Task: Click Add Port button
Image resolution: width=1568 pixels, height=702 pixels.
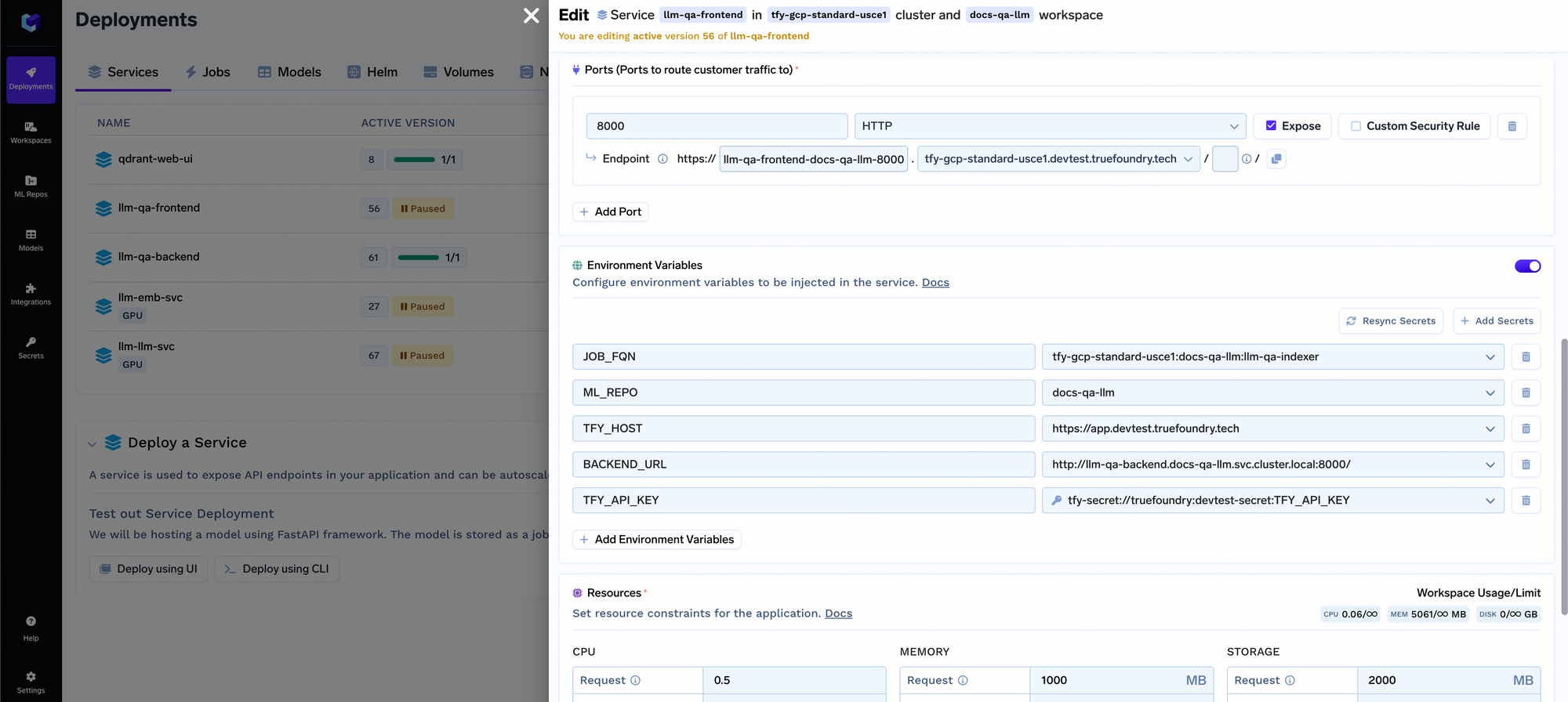Action: click(611, 212)
